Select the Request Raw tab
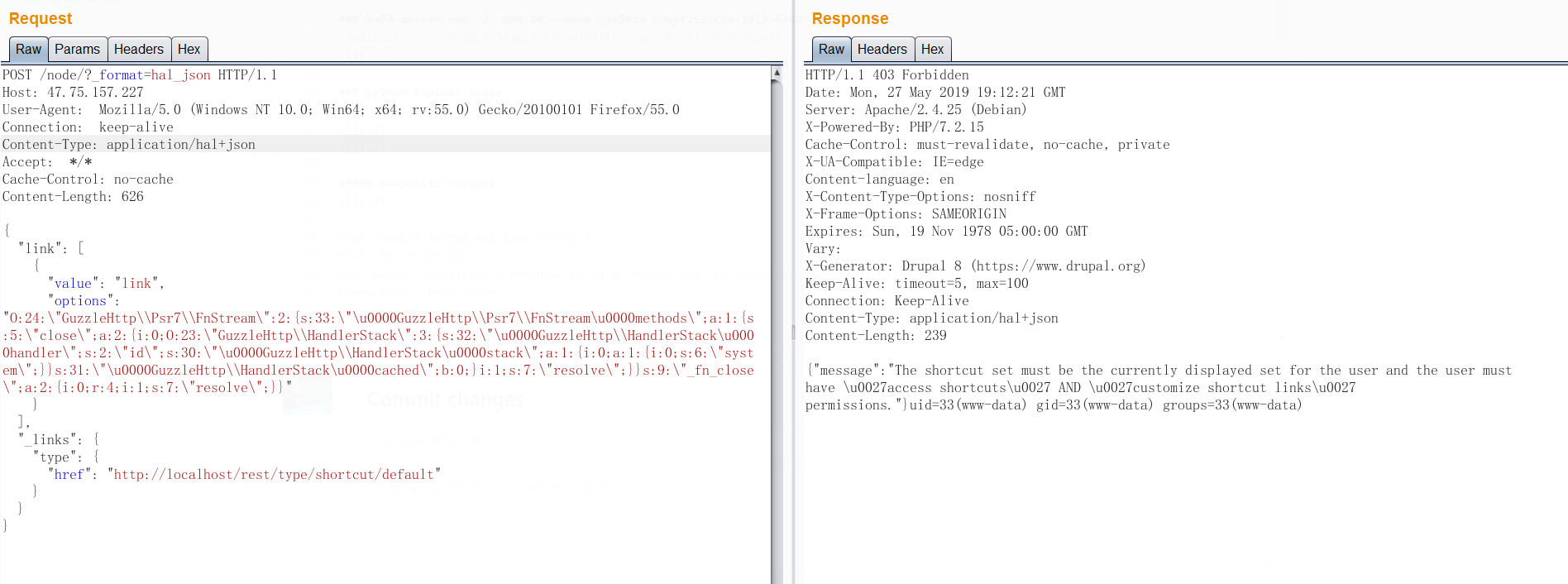 [x=28, y=49]
